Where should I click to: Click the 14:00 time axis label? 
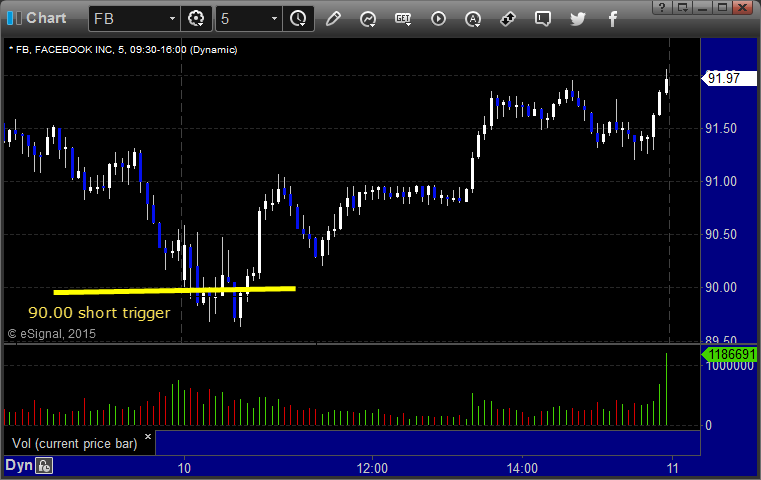tap(522, 468)
